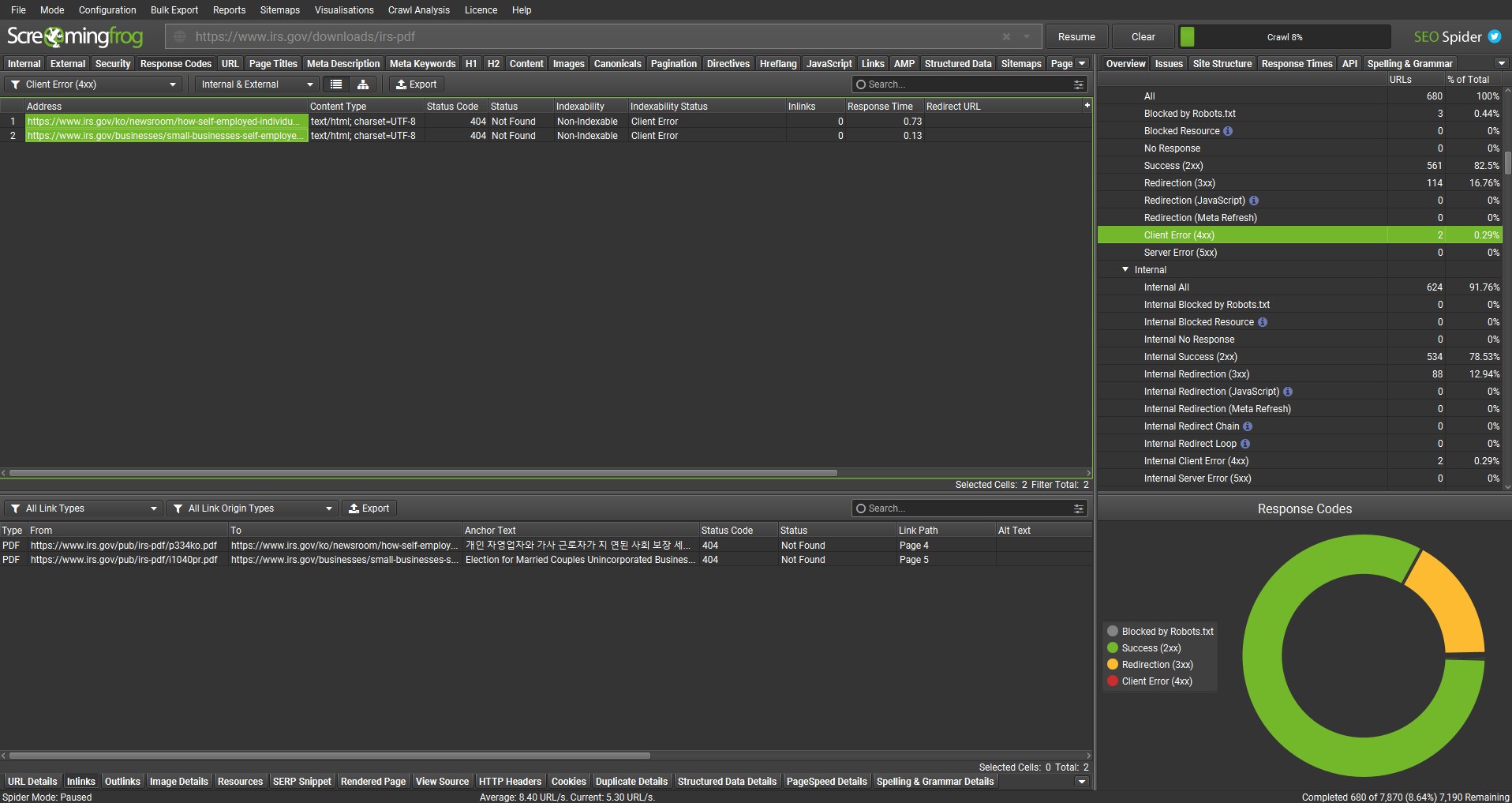Viewport: 1512px width, 803px height.
Task: Collapse the Internal tree section
Action: coord(1125,269)
